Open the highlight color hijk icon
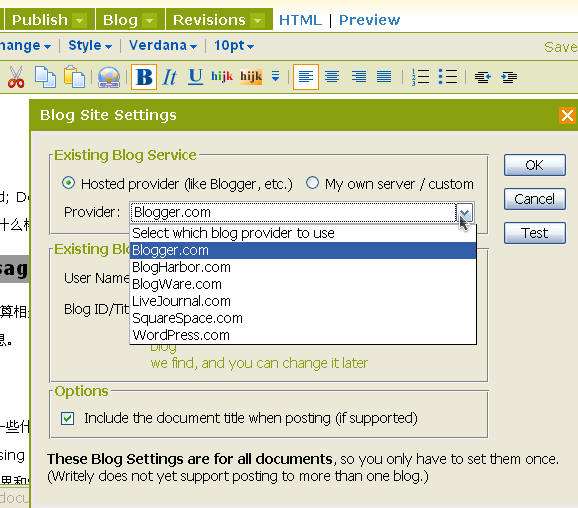Screen dimensions: 578x508 pyautogui.click(x=251, y=77)
